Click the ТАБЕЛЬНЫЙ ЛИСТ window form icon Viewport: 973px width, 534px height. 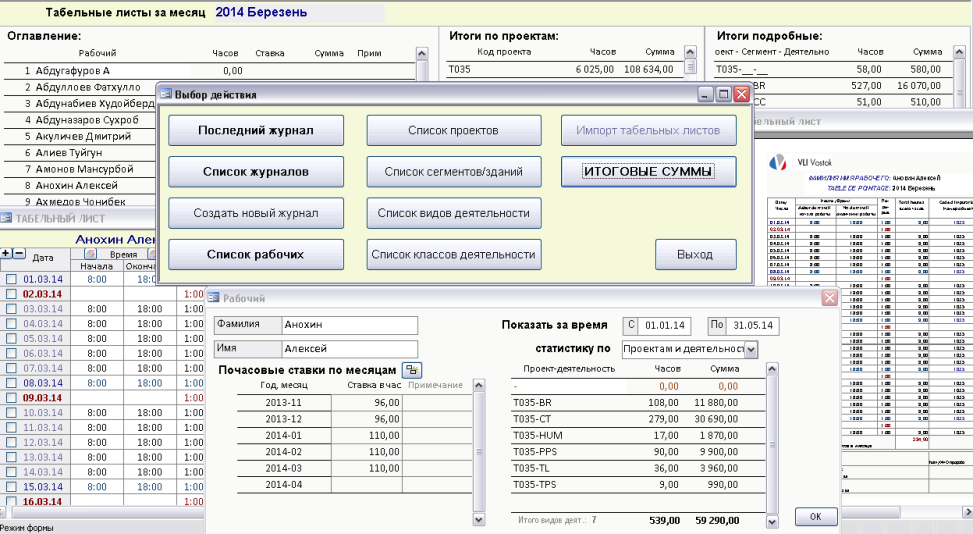6,218
